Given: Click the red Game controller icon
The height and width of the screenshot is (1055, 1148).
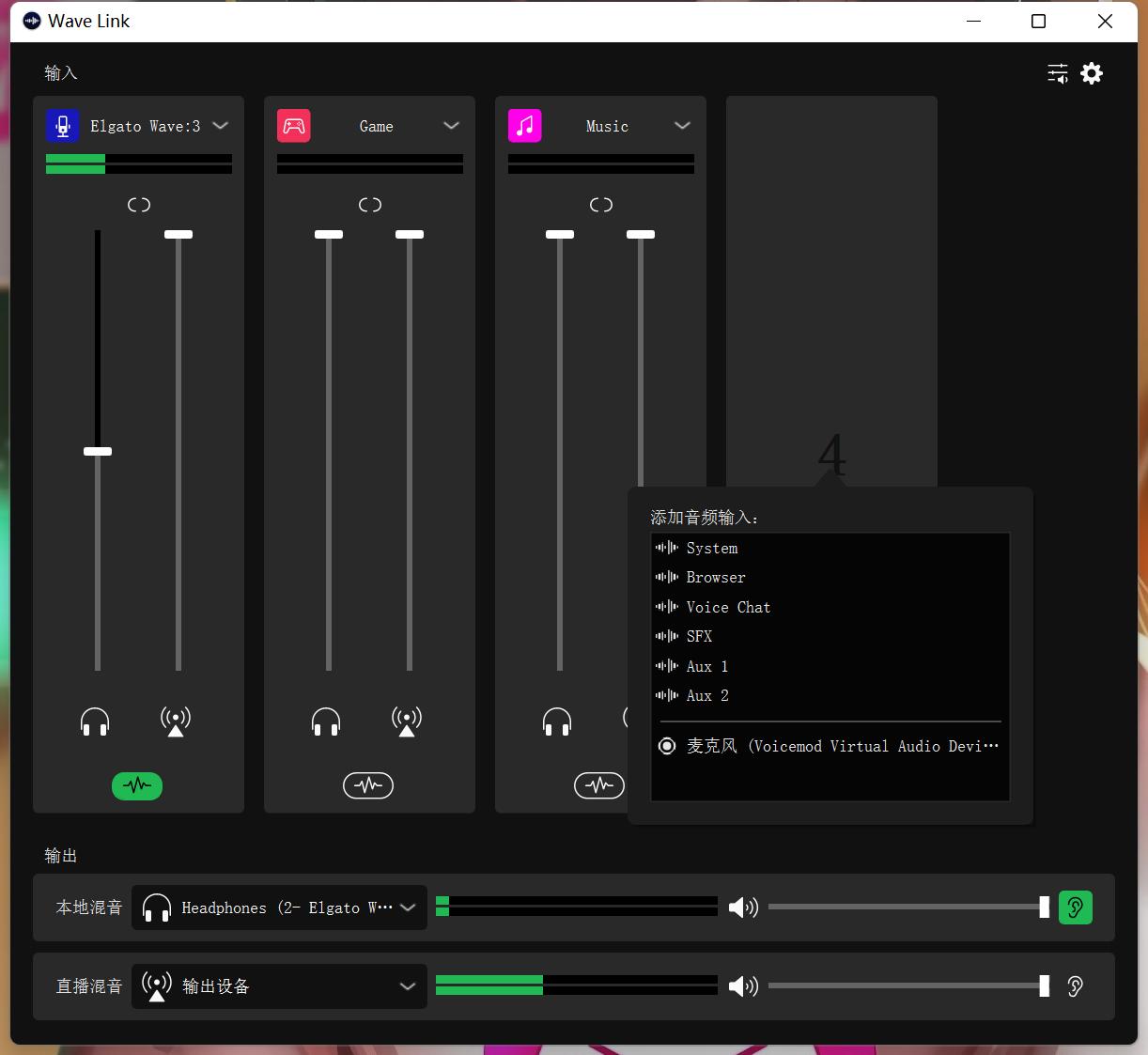Looking at the screenshot, I should point(294,126).
